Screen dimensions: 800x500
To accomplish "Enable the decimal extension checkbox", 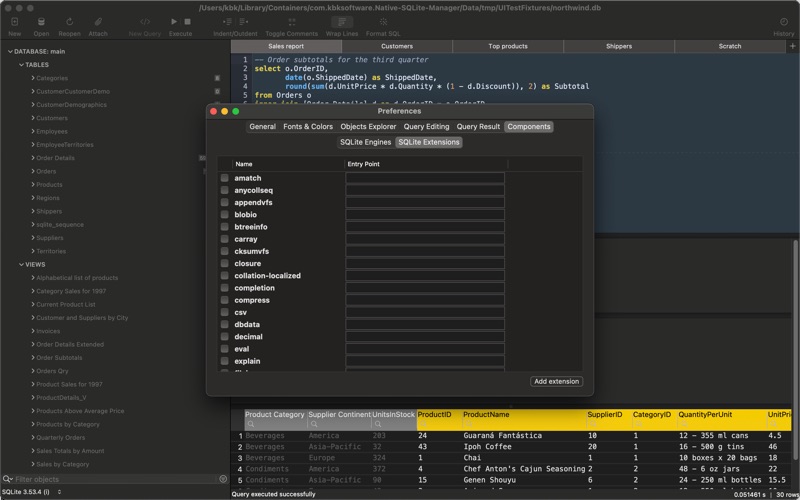I will coord(224,337).
